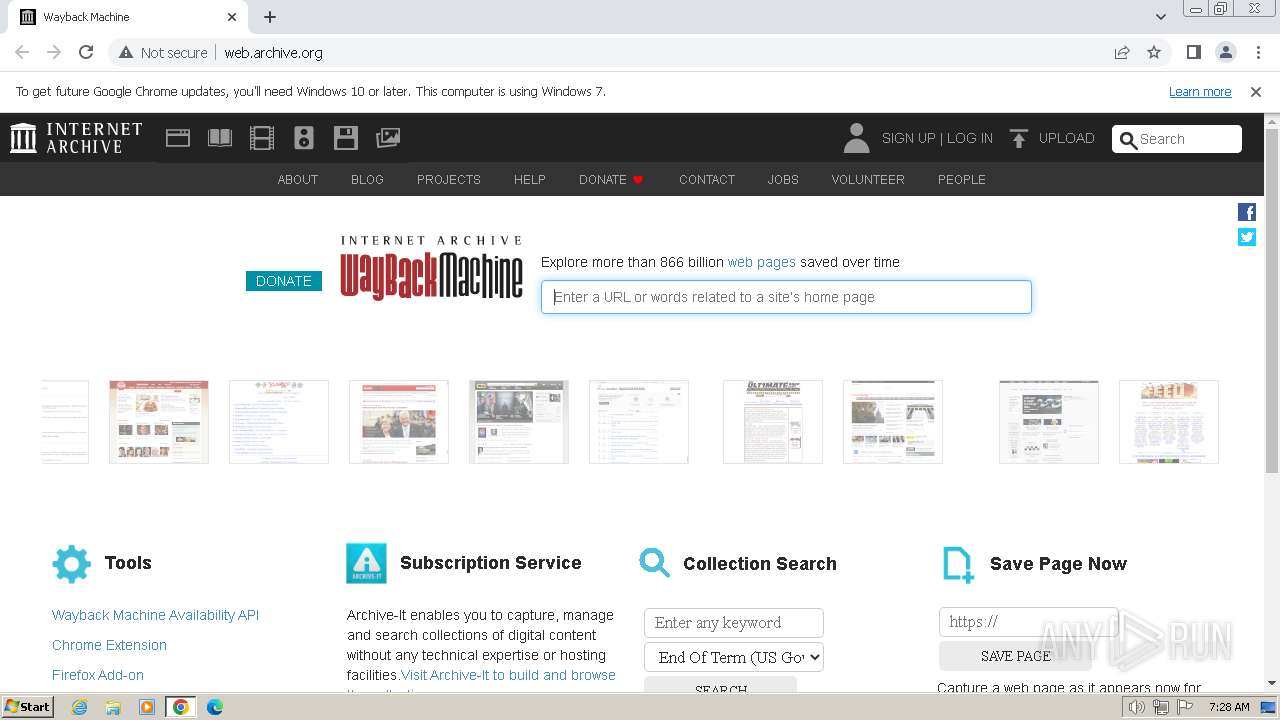Expand End Of Term collection dropdown

pyautogui.click(x=734, y=657)
